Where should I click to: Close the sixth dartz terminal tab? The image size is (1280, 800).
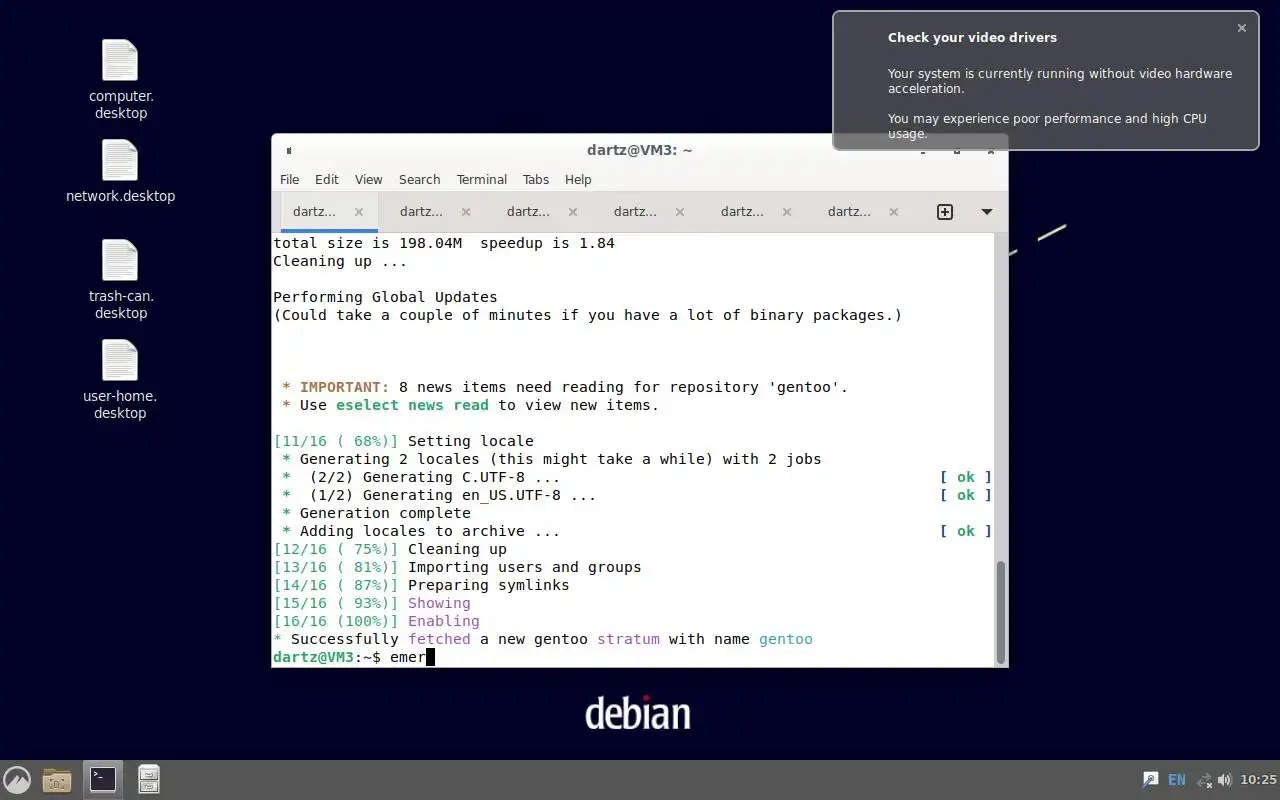pyautogui.click(x=894, y=212)
